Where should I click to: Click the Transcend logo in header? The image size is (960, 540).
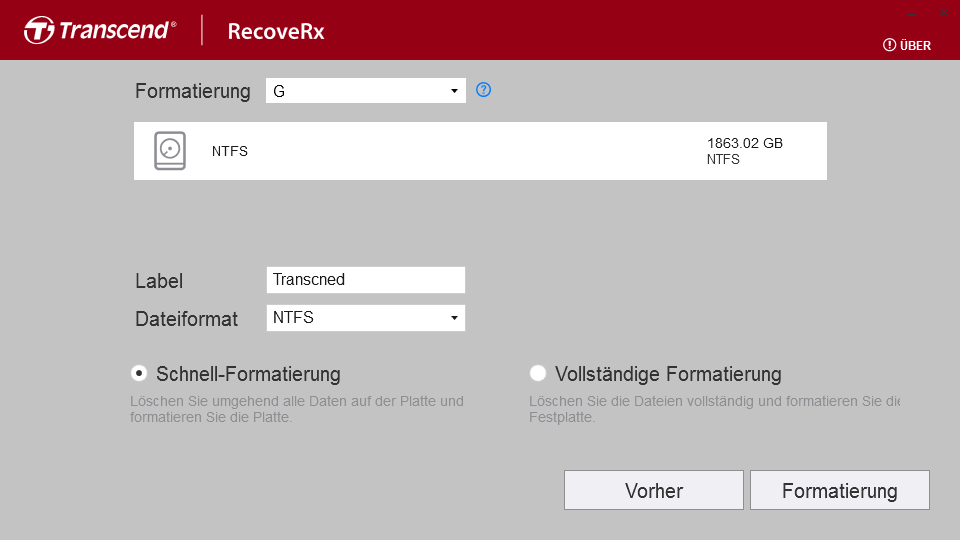[100, 30]
